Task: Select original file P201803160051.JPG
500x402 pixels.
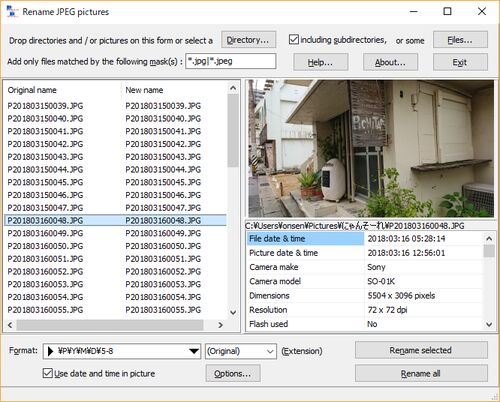Action: (x=45, y=259)
